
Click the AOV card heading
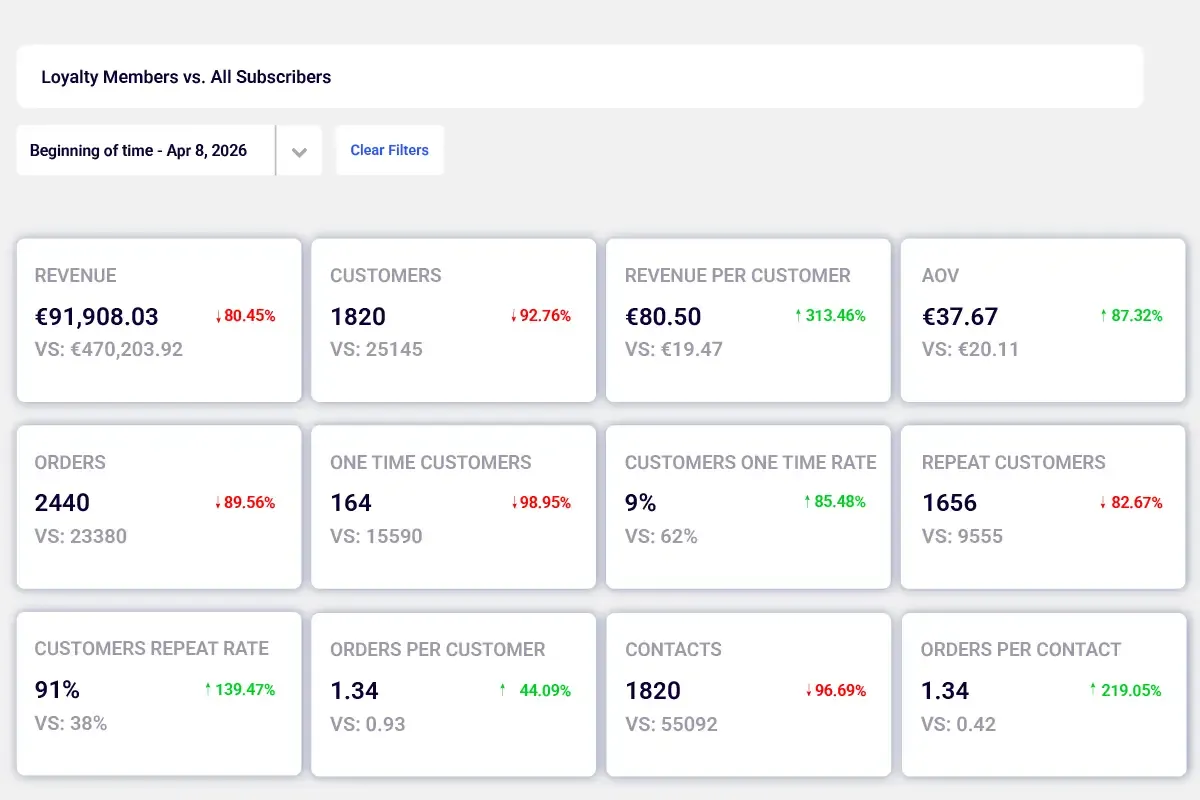(x=941, y=276)
